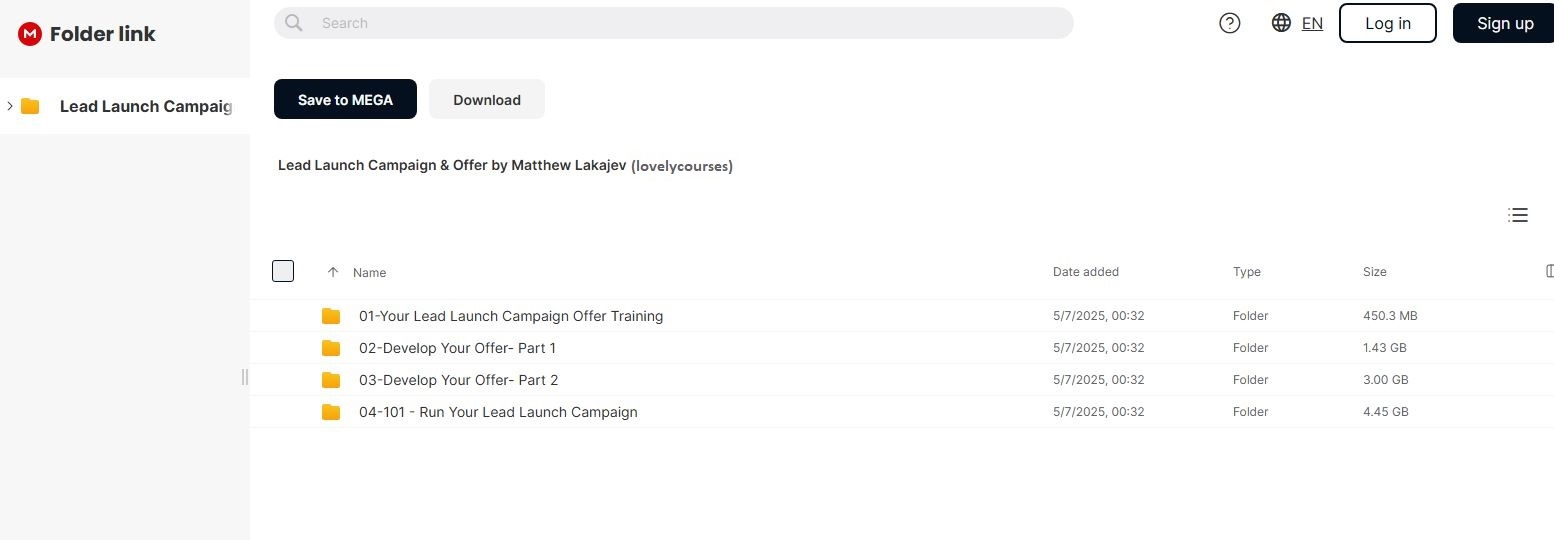Click the globe language icon
This screenshot has width=1554, height=540.
(x=1281, y=23)
